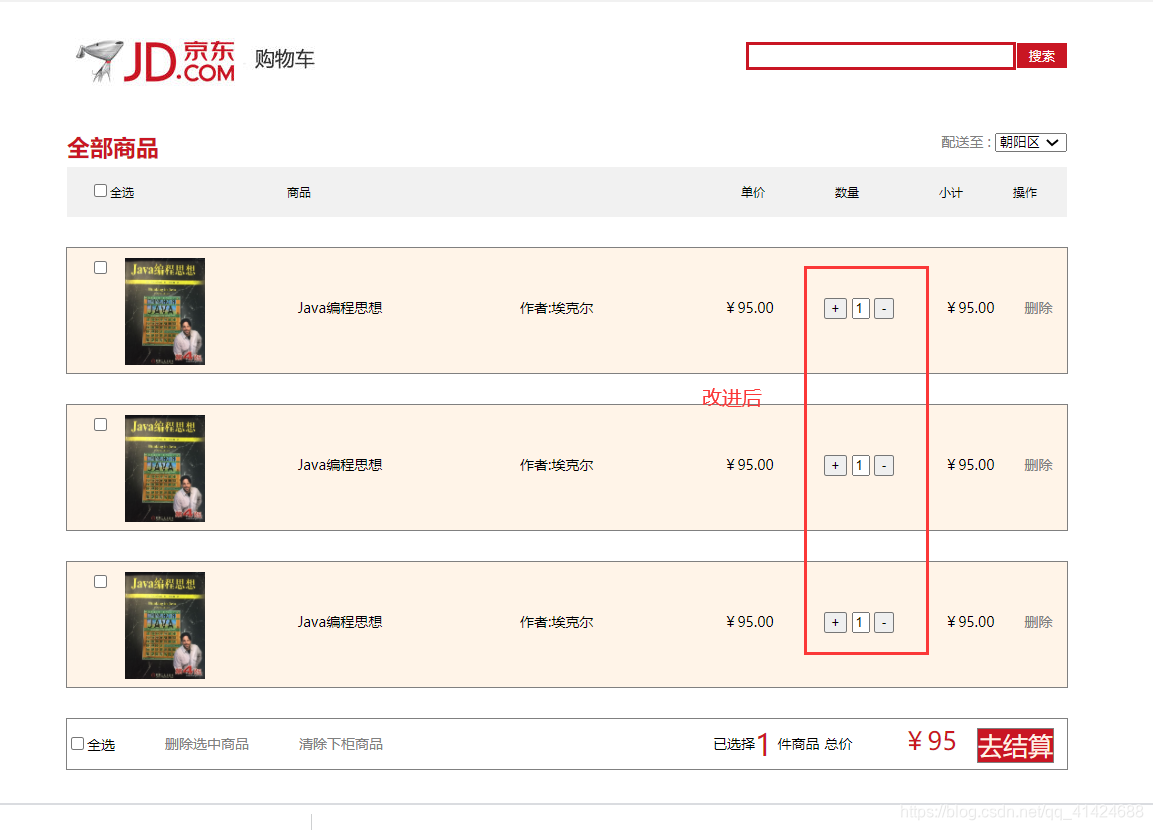Delete the first book via 删除
Viewport: 1153px width, 830px height.
(1038, 308)
